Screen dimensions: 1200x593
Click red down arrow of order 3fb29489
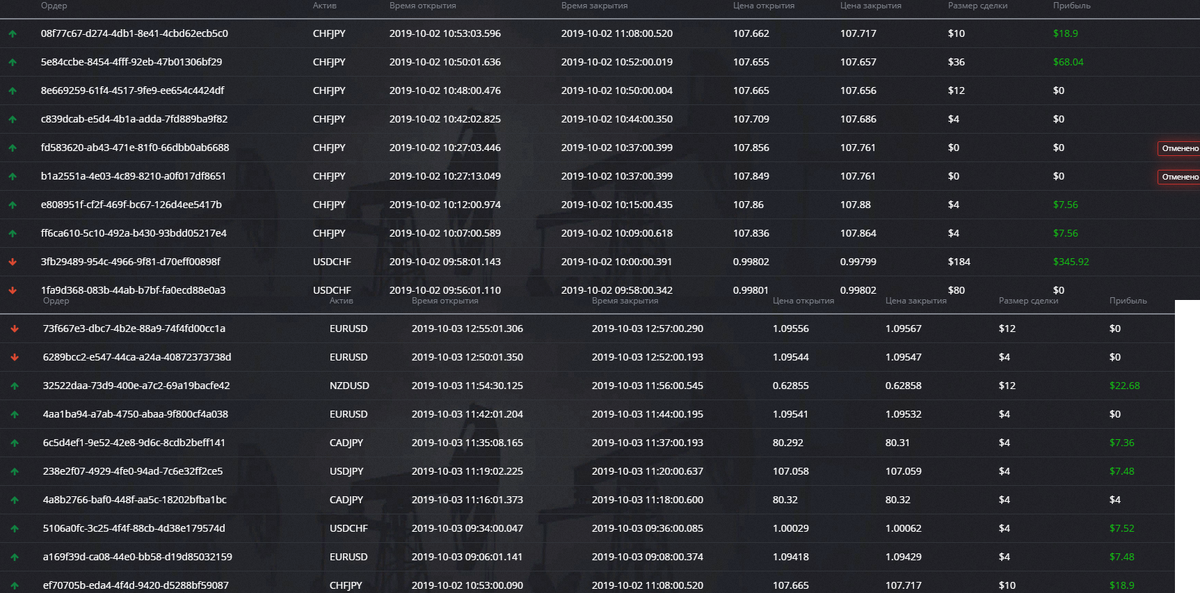pyautogui.click(x=12, y=262)
